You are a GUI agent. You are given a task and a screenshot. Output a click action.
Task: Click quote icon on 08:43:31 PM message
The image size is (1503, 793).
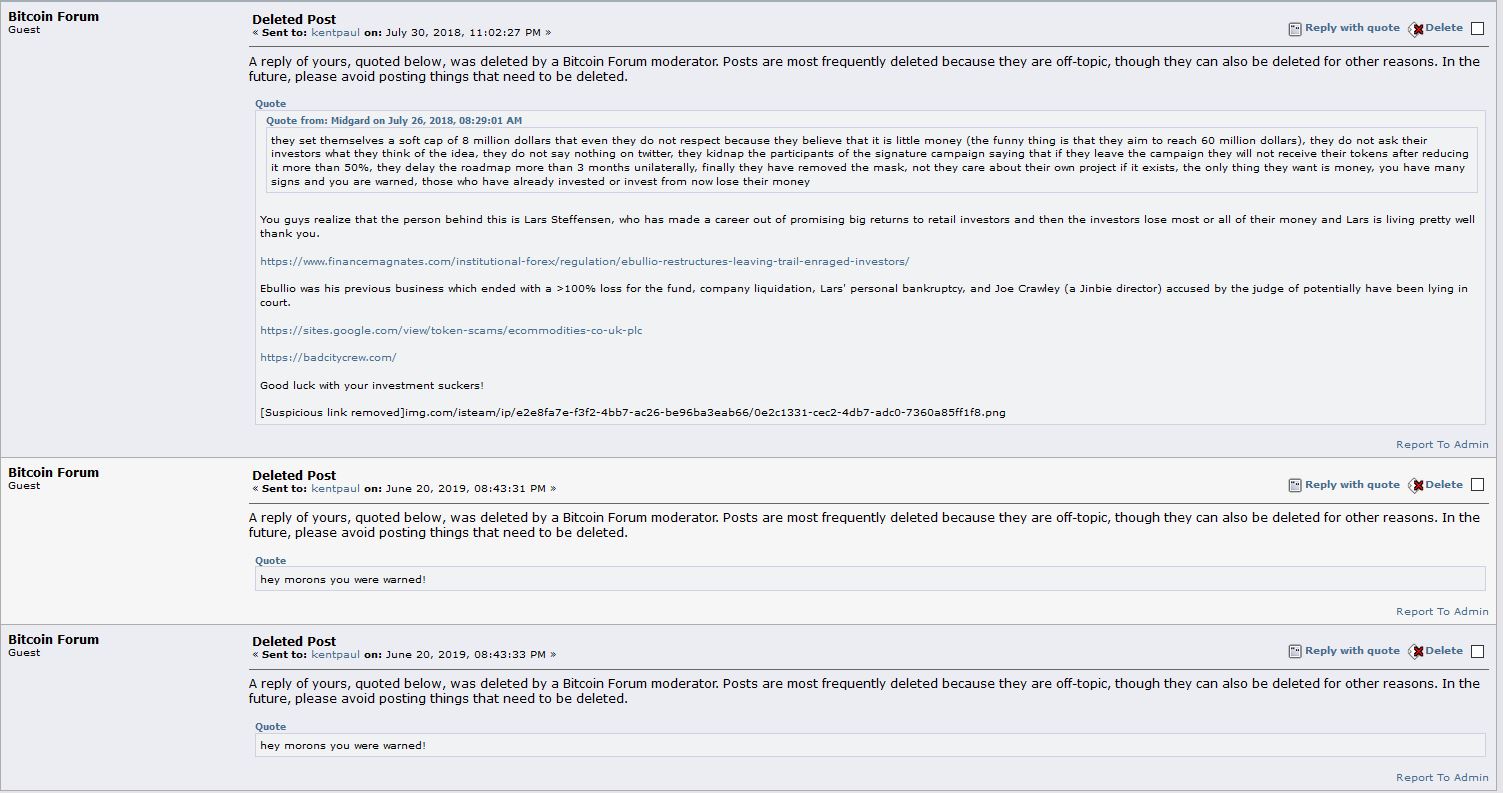1295,485
